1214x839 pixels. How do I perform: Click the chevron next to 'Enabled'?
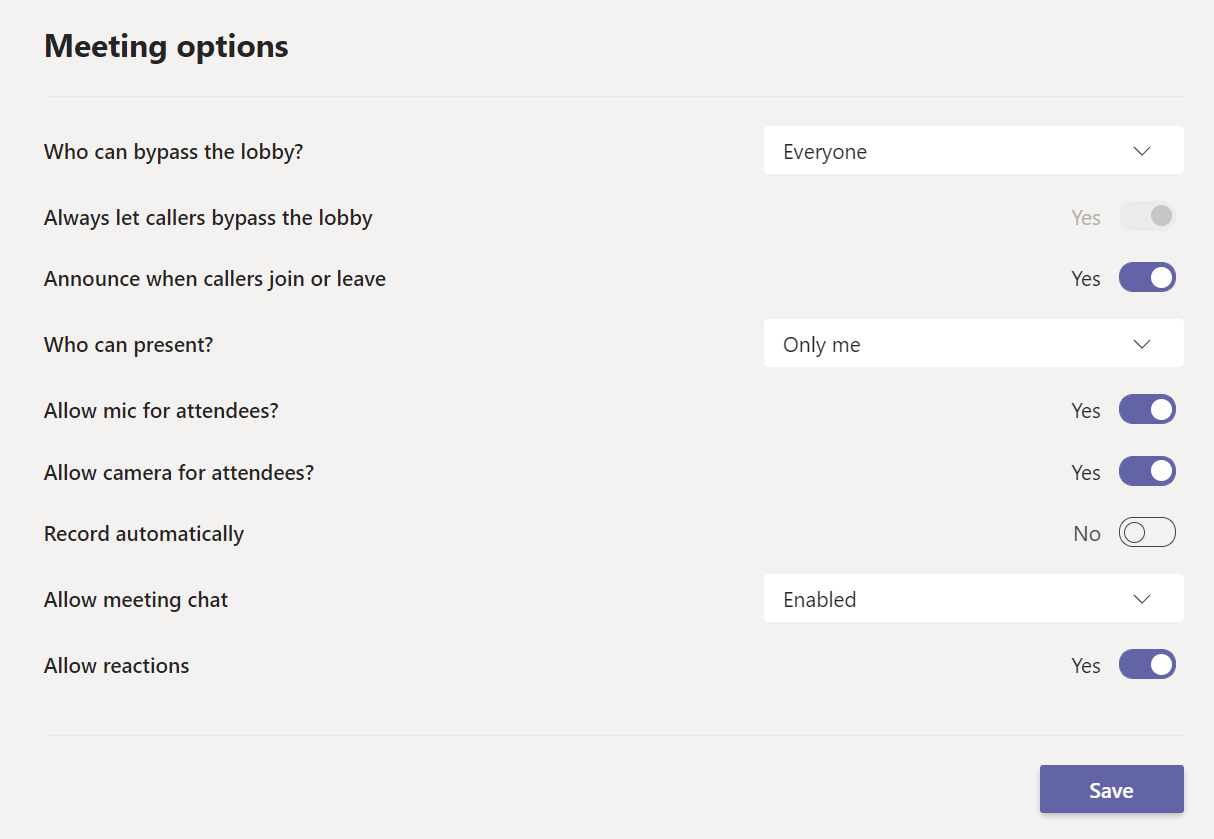(1141, 598)
